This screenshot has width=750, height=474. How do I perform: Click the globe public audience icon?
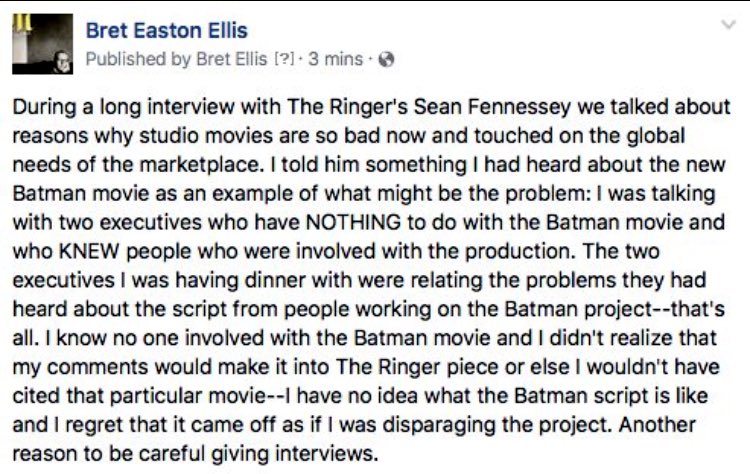tap(386, 59)
